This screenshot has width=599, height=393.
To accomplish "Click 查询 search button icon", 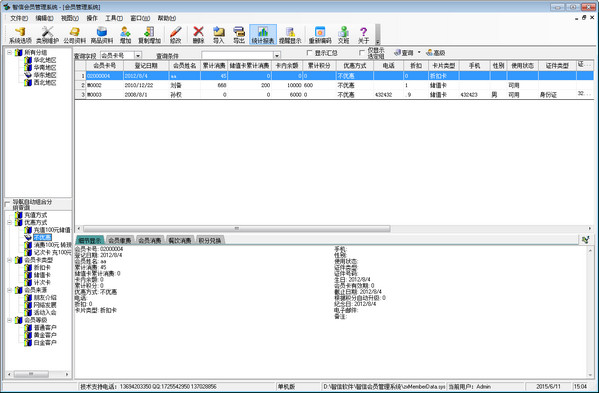I will click(404, 53).
